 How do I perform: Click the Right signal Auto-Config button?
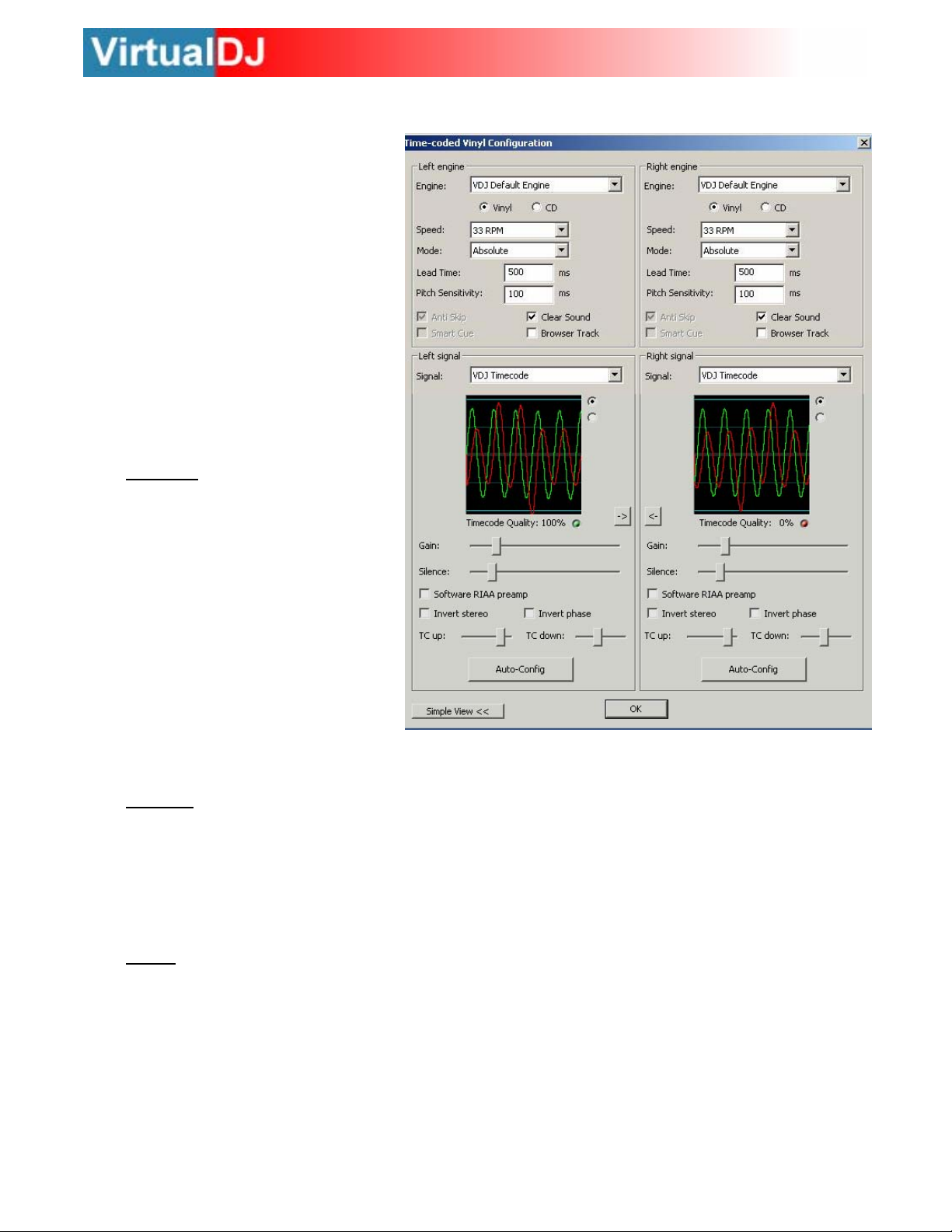(x=754, y=669)
